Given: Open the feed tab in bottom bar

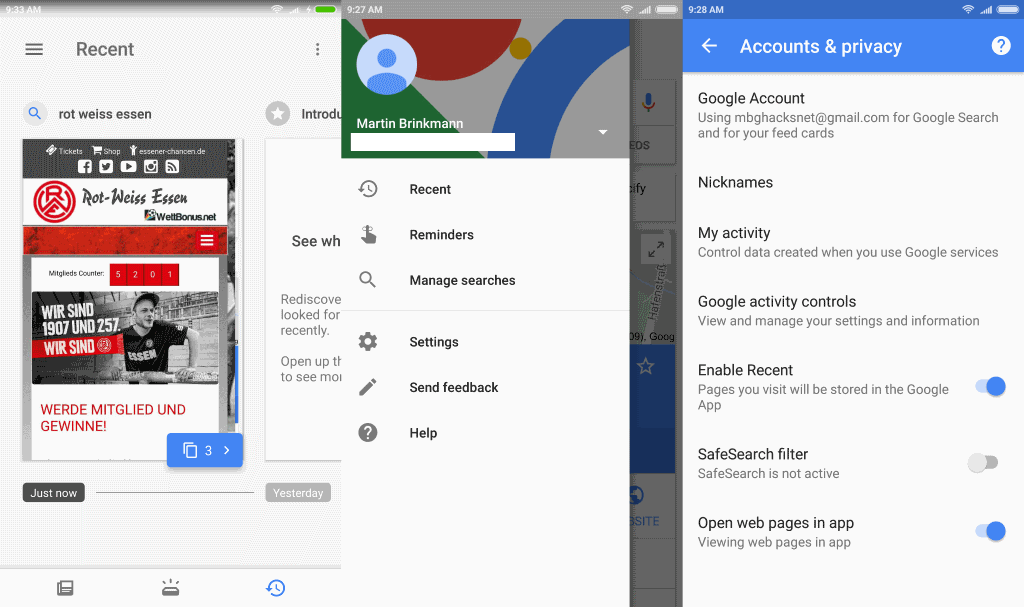Looking at the screenshot, I should coord(65,588).
